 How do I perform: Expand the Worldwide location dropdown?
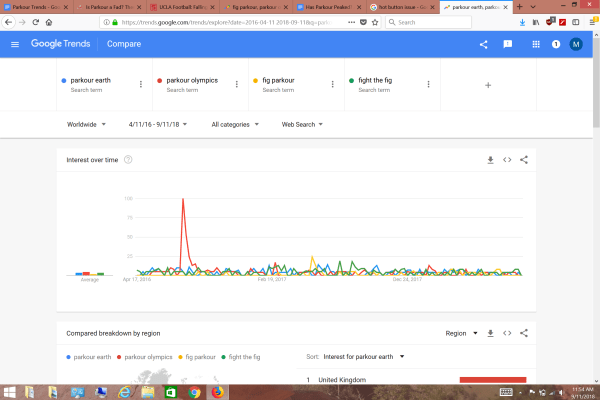[x=87, y=125]
